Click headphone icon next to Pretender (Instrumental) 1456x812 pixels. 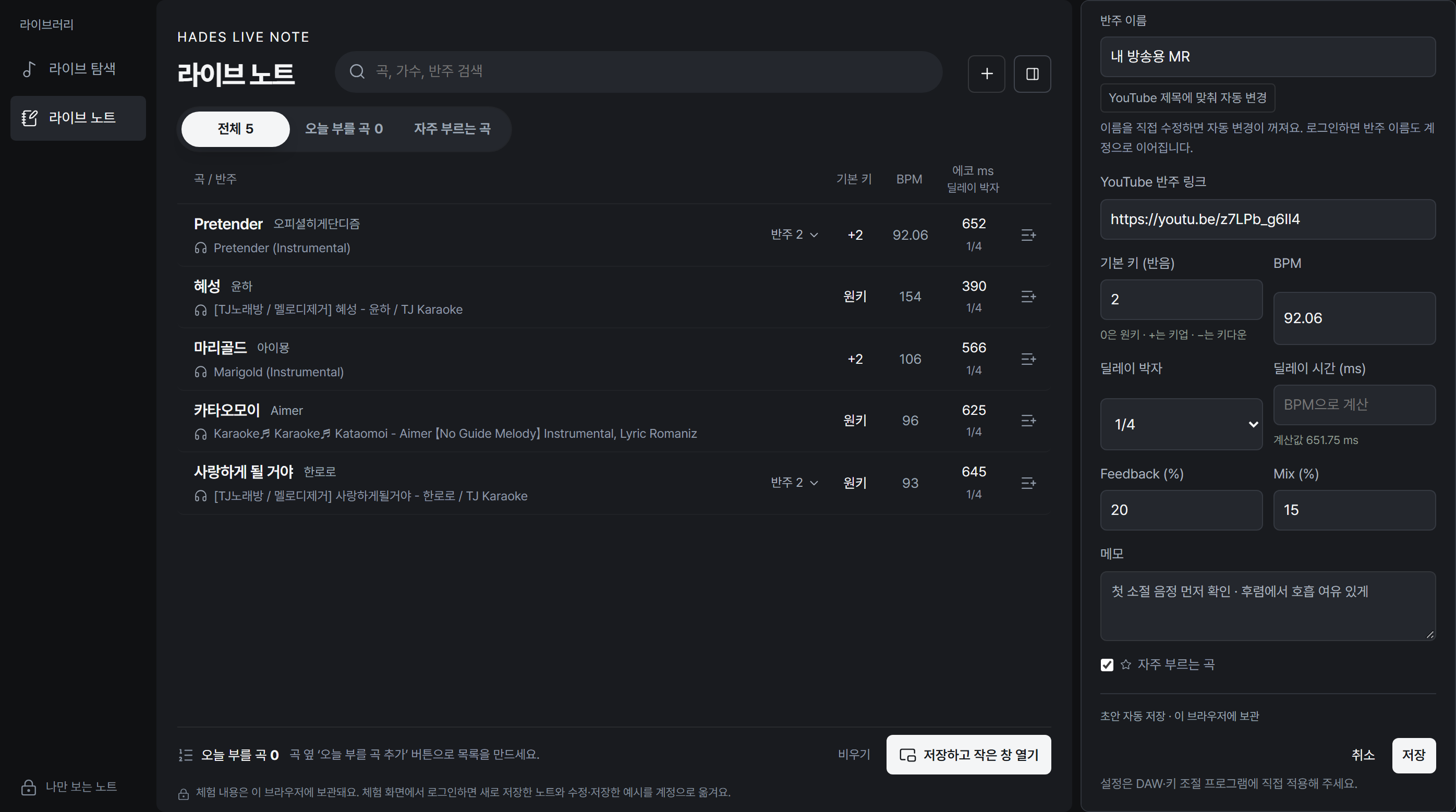201,248
